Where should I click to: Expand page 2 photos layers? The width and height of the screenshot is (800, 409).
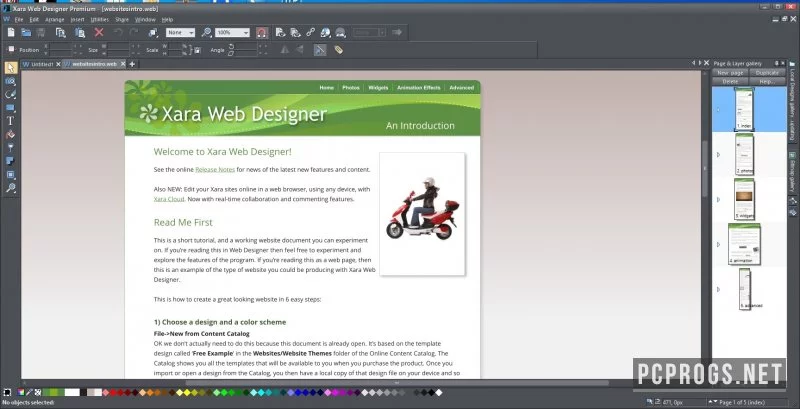[x=718, y=155]
